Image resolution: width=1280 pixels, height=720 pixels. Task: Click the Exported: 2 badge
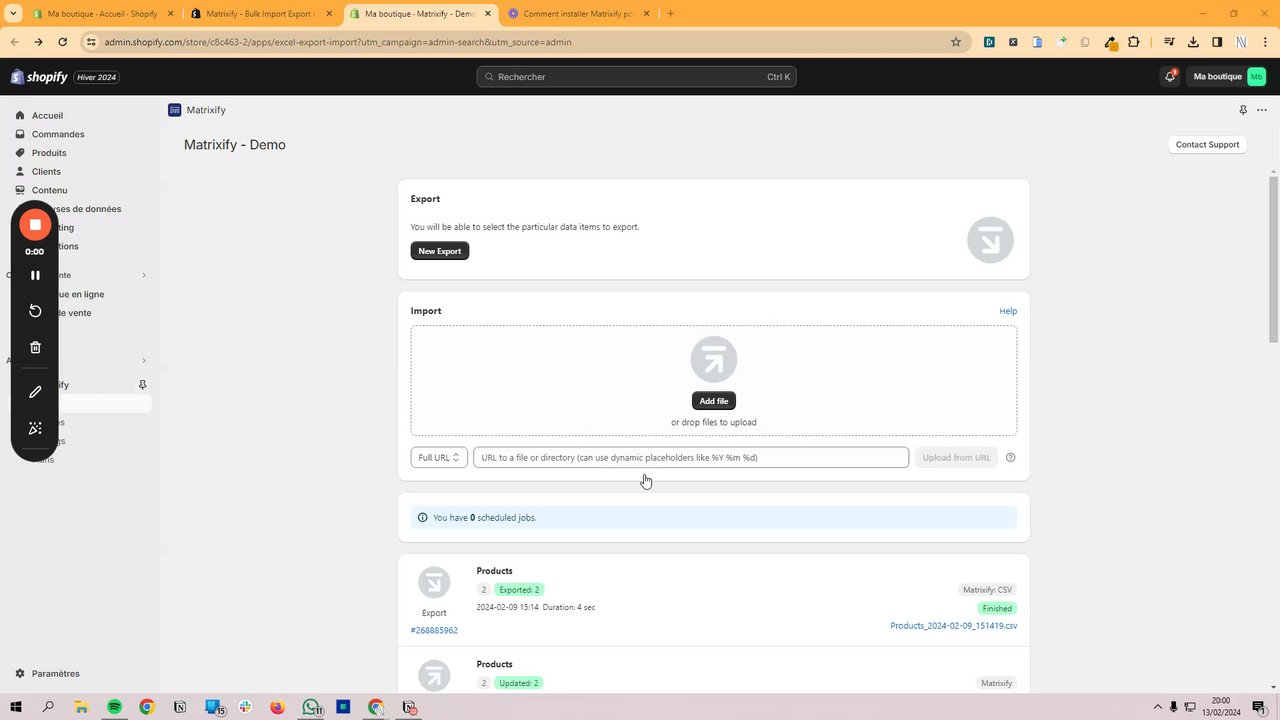click(519, 590)
